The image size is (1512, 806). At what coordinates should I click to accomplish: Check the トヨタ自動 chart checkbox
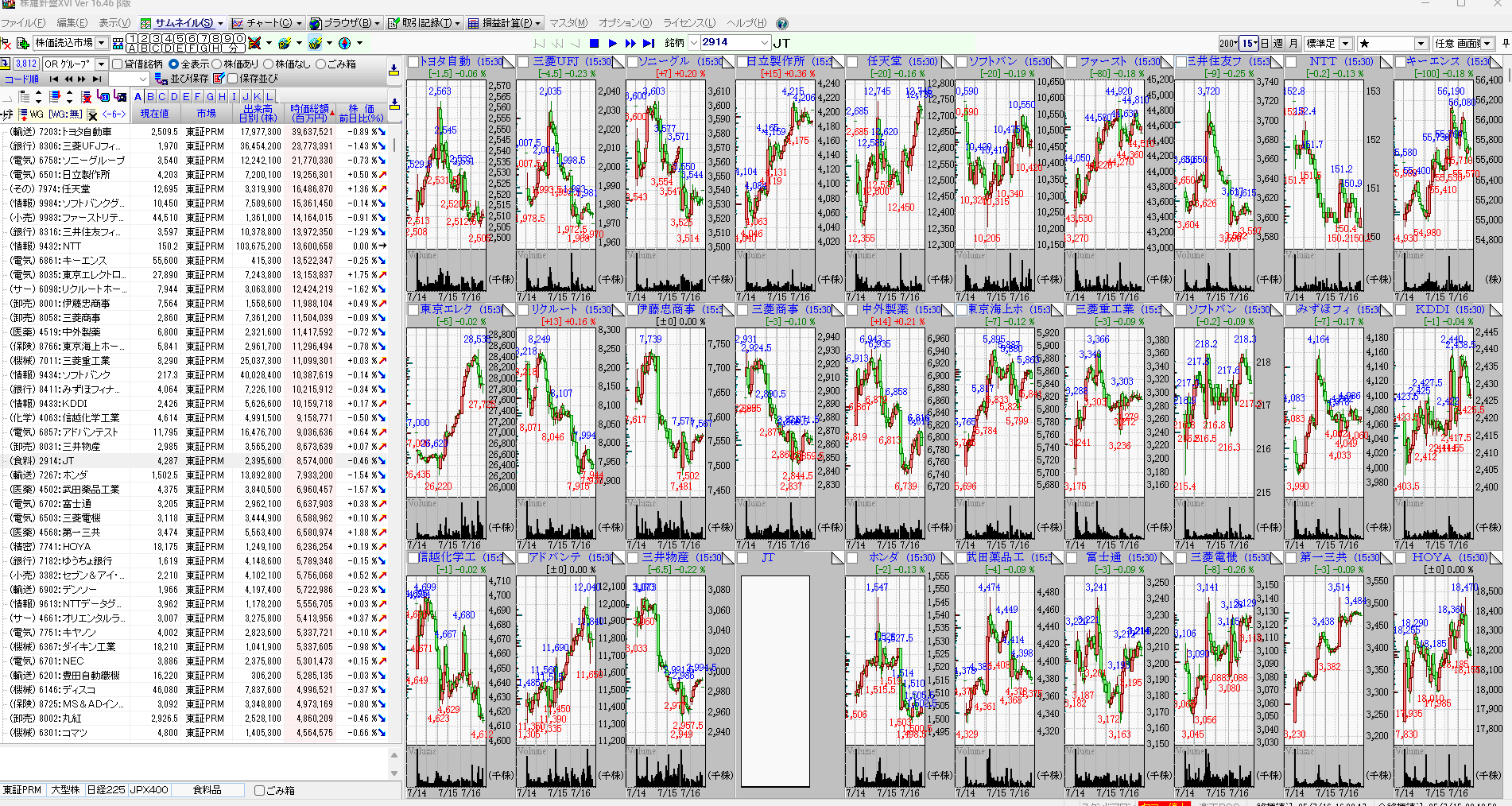pos(413,61)
